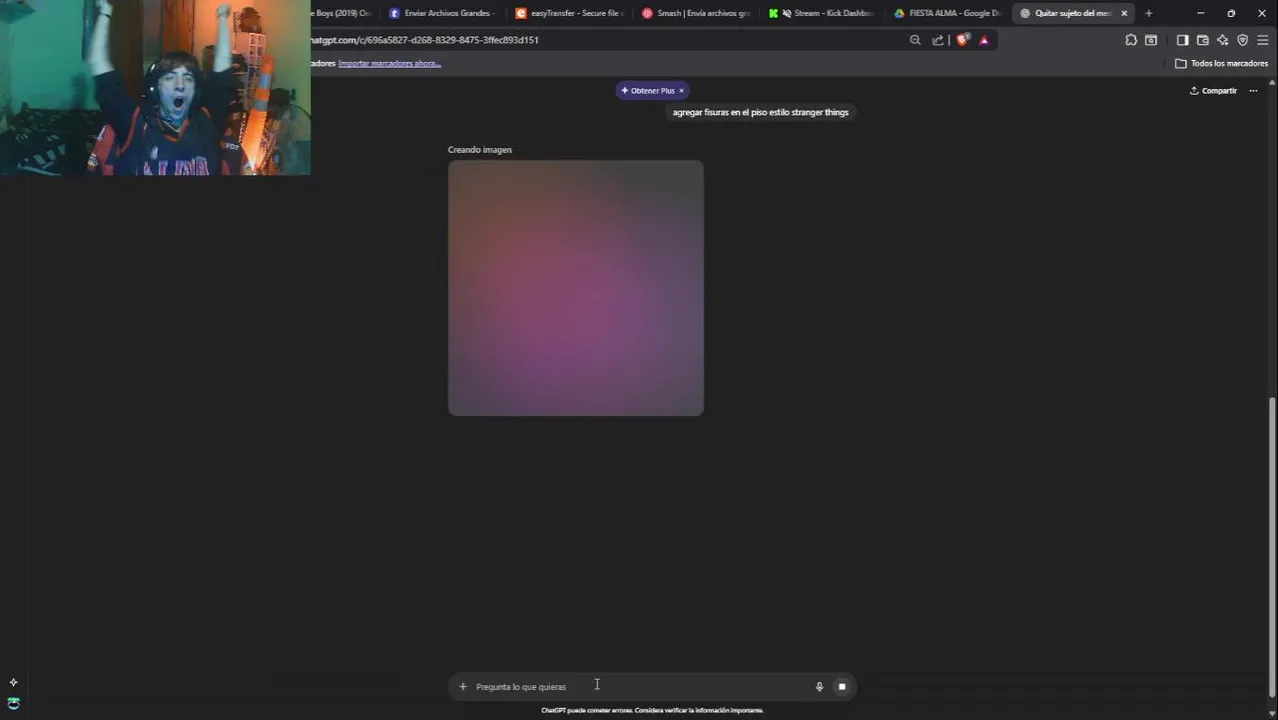The width and height of the screenshot is (1278, 720).
Task: Click the Creando imagen status text
Action: click(480, 150)
